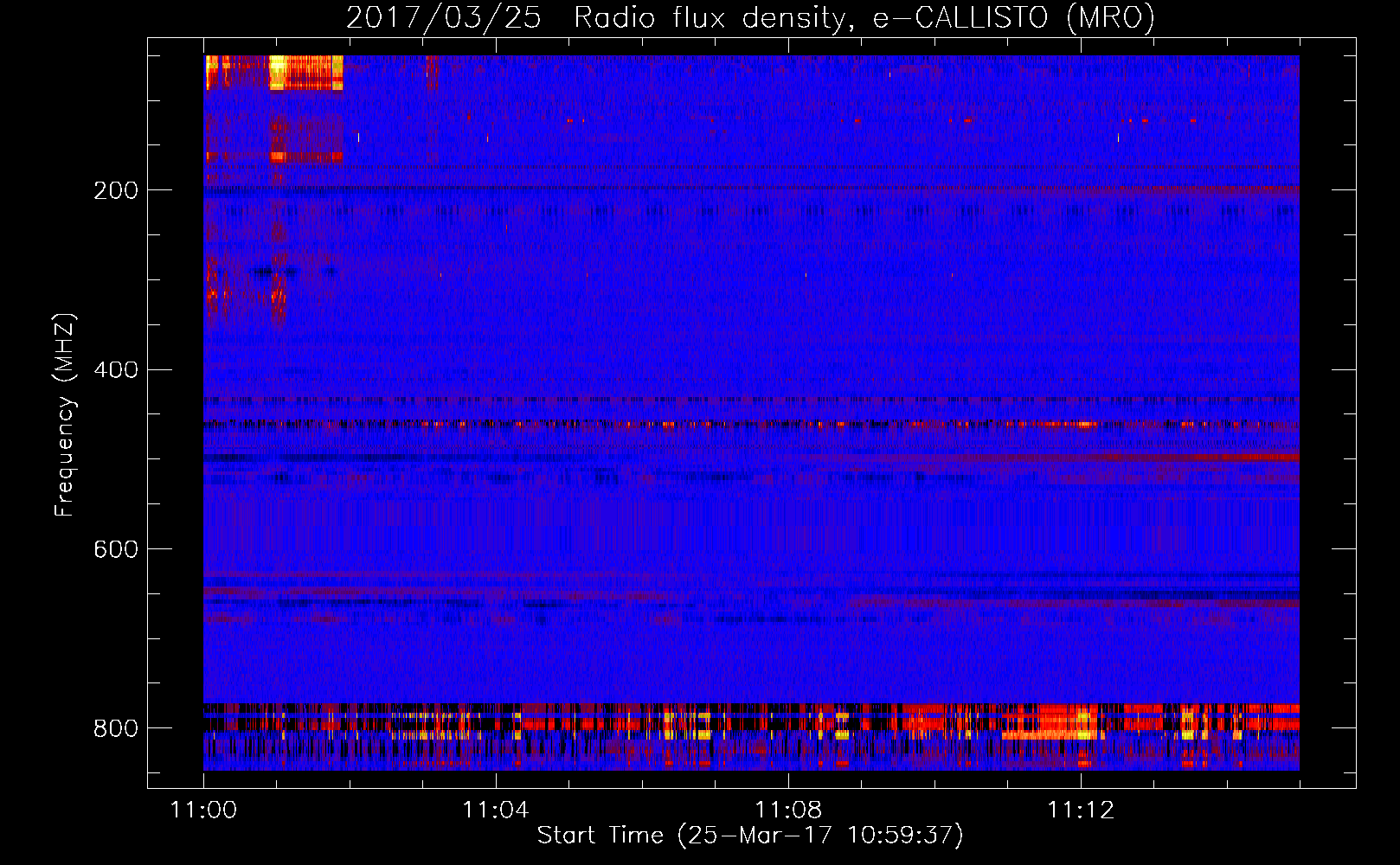Viewport: 1400px width, 865px height.
Task: Click the '11:12' time tick label
Action: pyautogui.click(x=1081, y=810)
